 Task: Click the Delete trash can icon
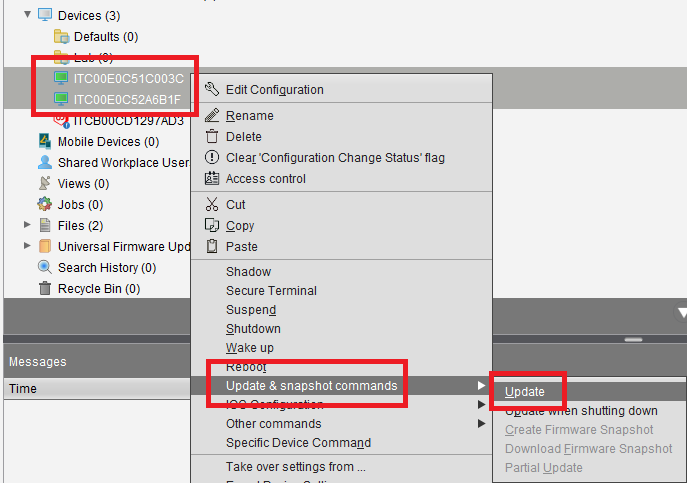pos(211,137)
